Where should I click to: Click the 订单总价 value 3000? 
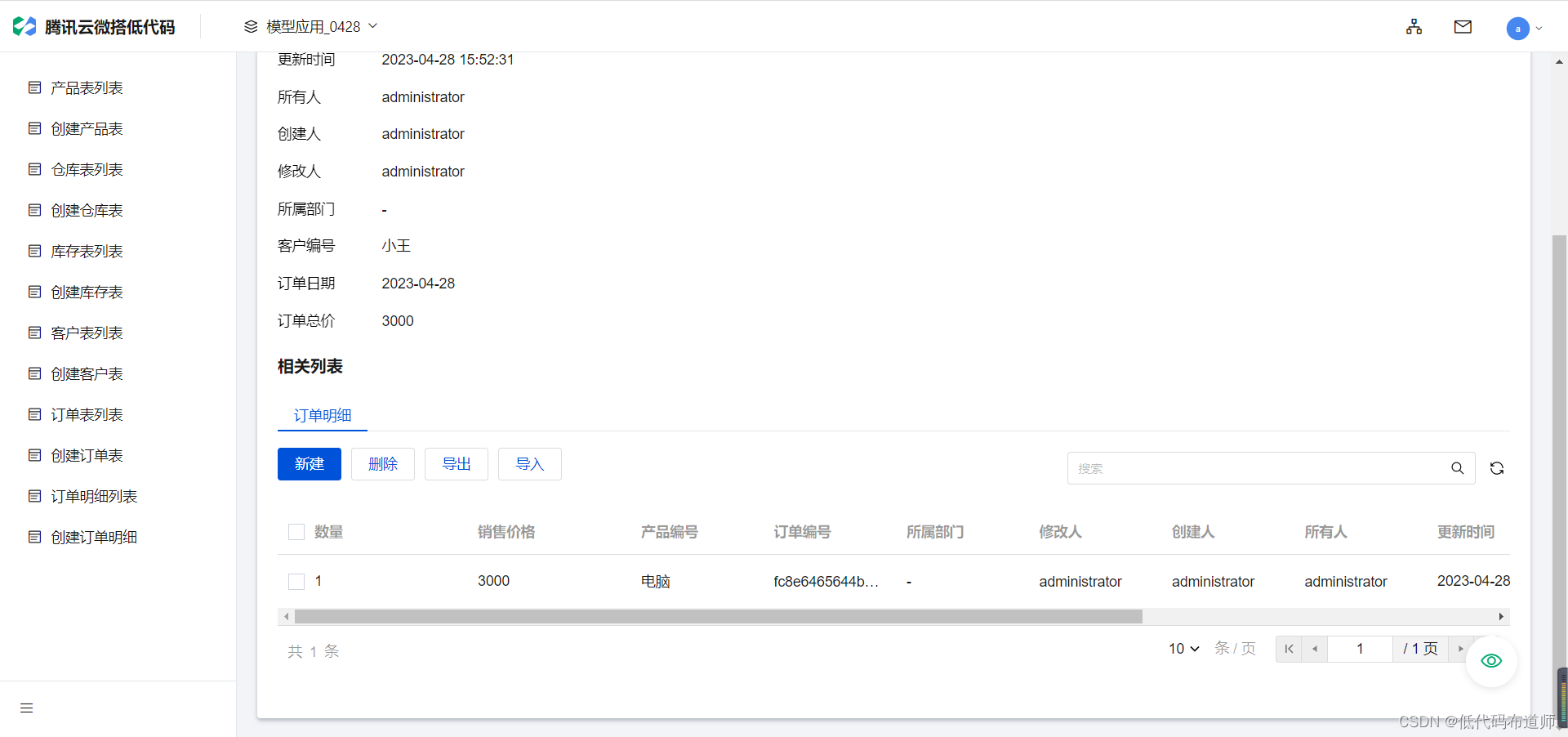[398, 321]
